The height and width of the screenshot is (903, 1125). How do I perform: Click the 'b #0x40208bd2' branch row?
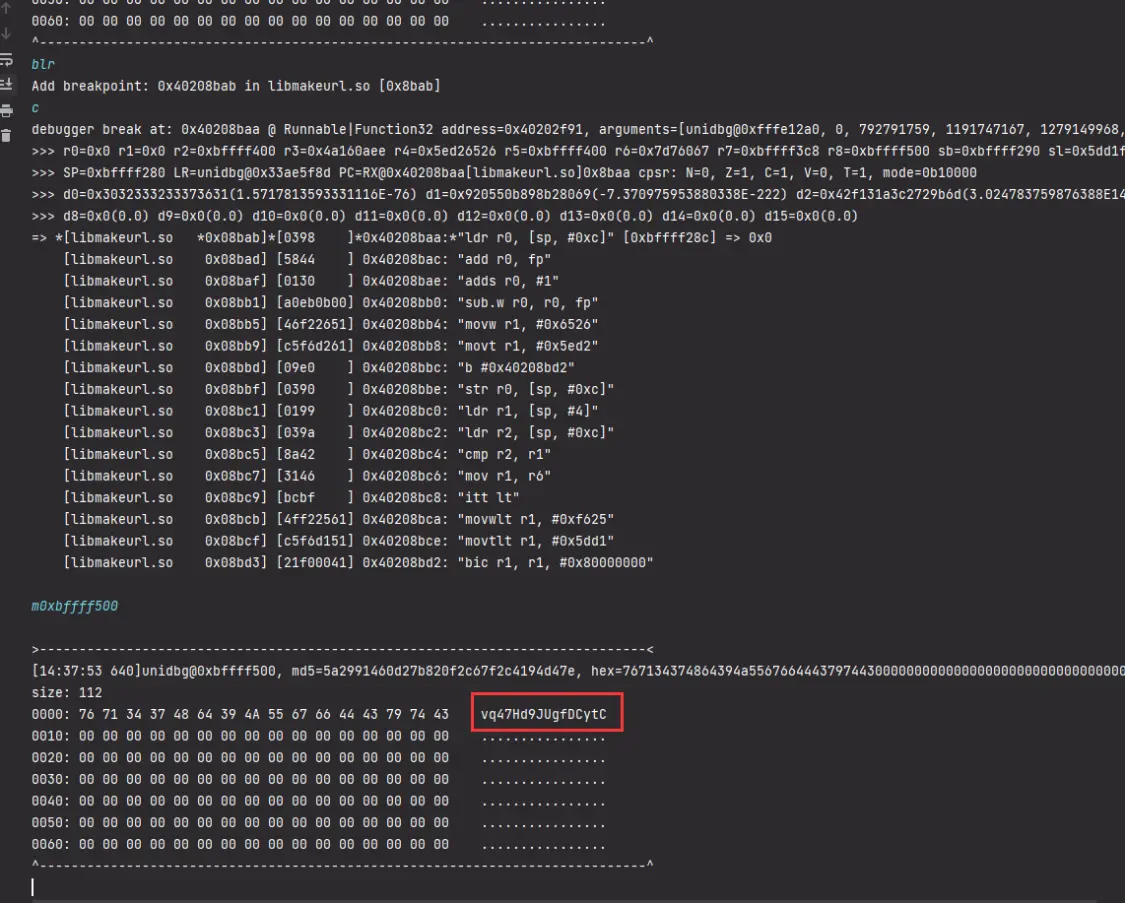[319, 367]
